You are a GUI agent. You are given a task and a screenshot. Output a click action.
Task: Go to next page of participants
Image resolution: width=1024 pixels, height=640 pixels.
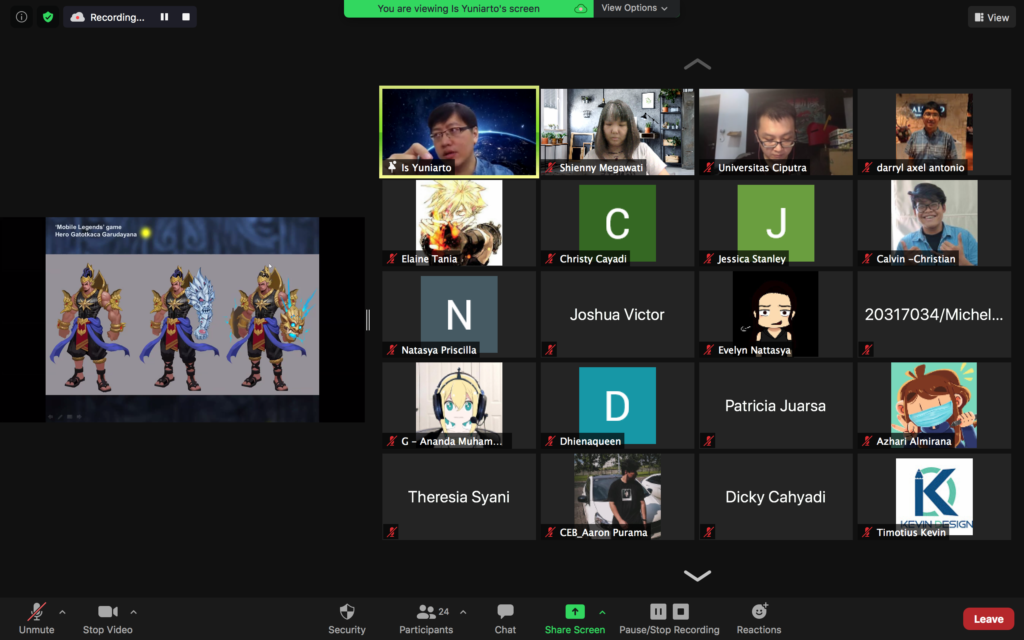(x=697, y=575)
